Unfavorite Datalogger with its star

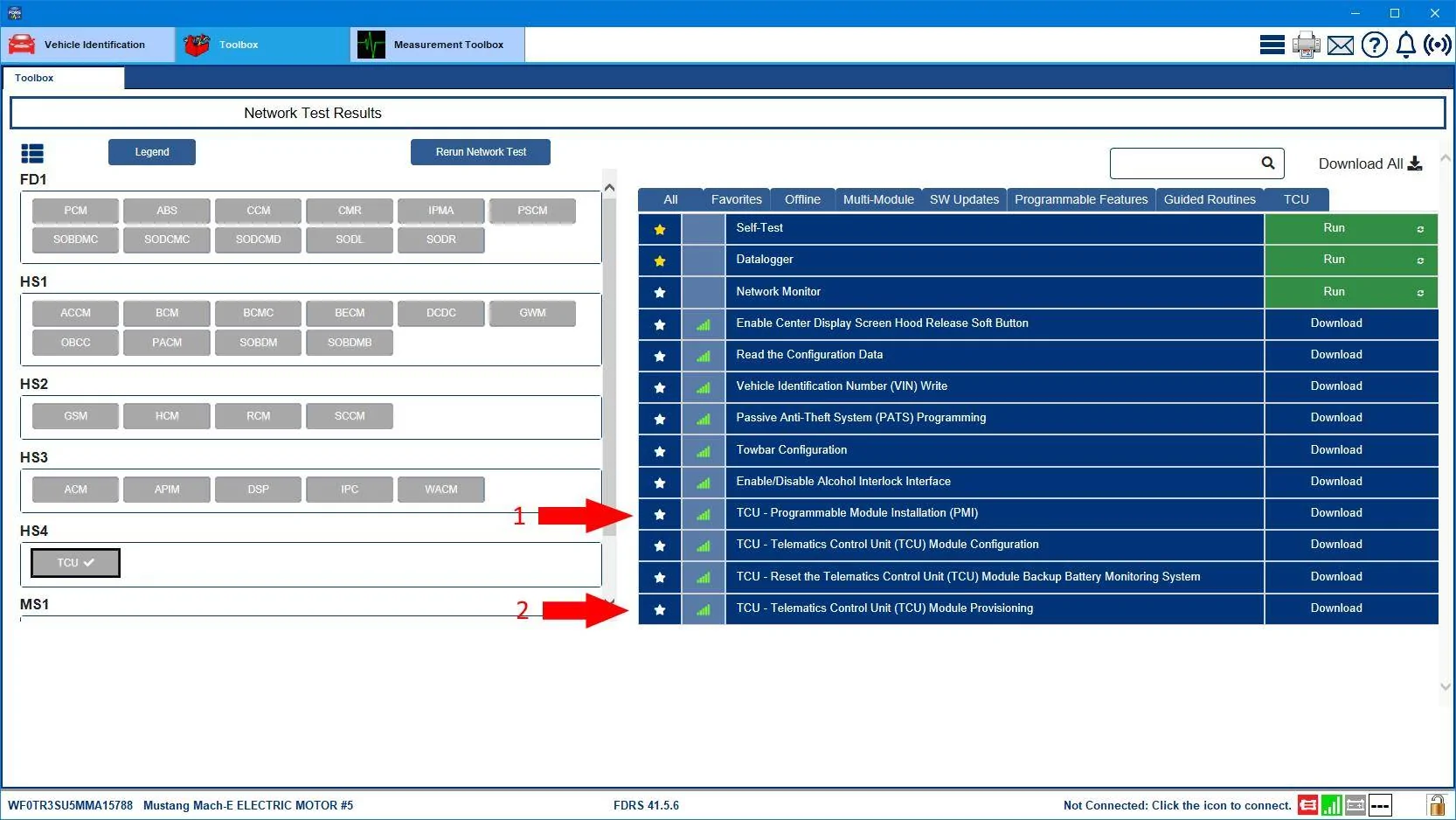point(660,261)
